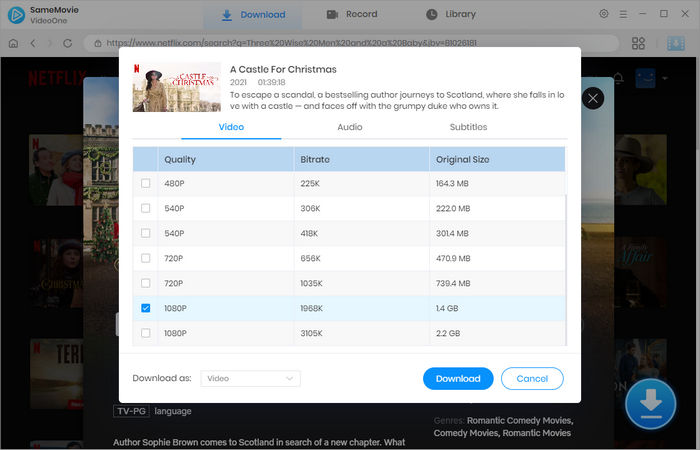700x450 pixels.
Task: Click the forward navigation arrow
Action: coord(50,43)
